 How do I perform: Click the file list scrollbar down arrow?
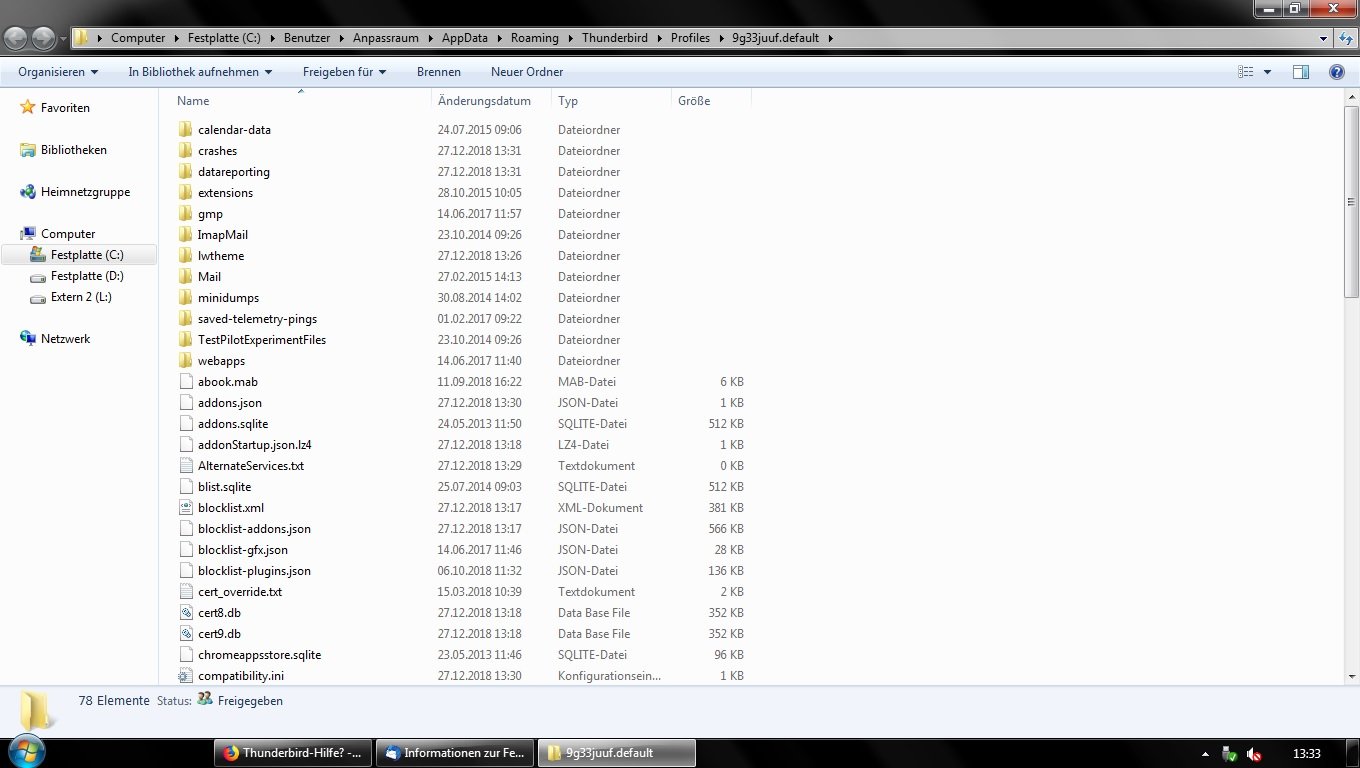pyautogui.click(x=1351, y=675)
